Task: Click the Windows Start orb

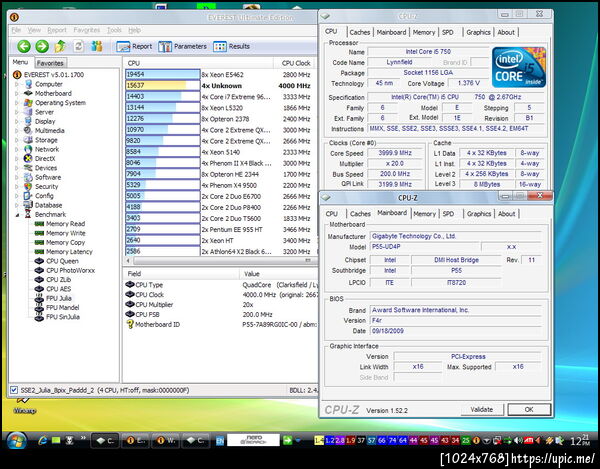Action: coord(17,440)
